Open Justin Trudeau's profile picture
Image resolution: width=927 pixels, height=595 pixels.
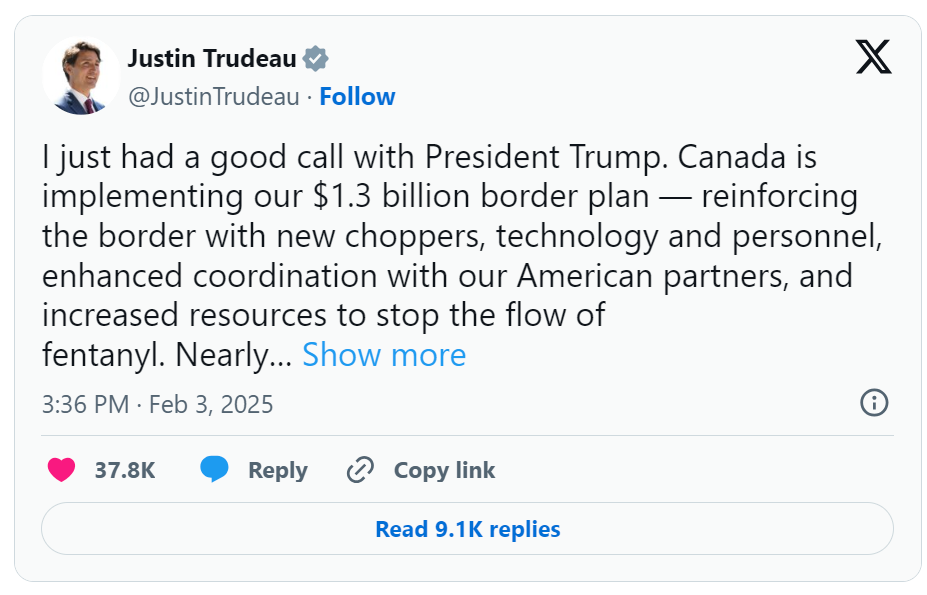pyautogui.click(x=82, y=76)
